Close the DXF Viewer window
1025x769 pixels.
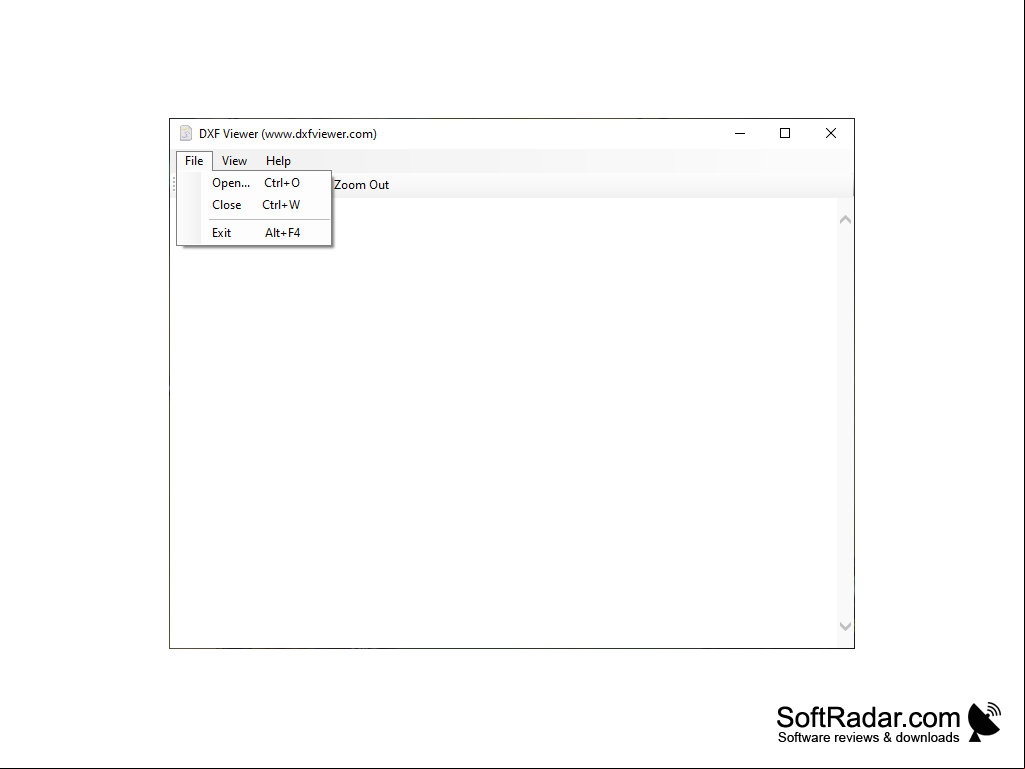tap(831, 133)
